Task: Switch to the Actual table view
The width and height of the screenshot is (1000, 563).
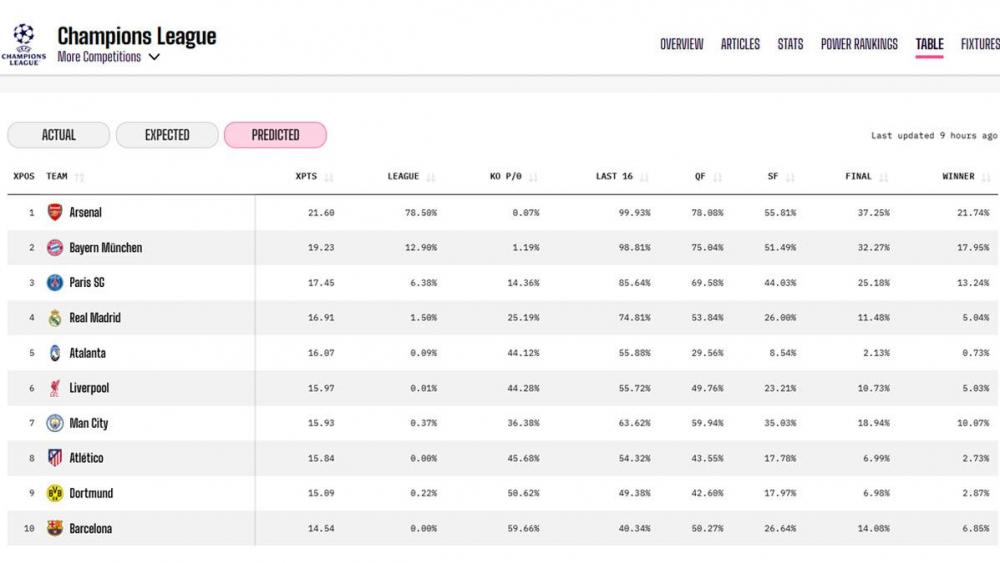Action: click(58, 135)
